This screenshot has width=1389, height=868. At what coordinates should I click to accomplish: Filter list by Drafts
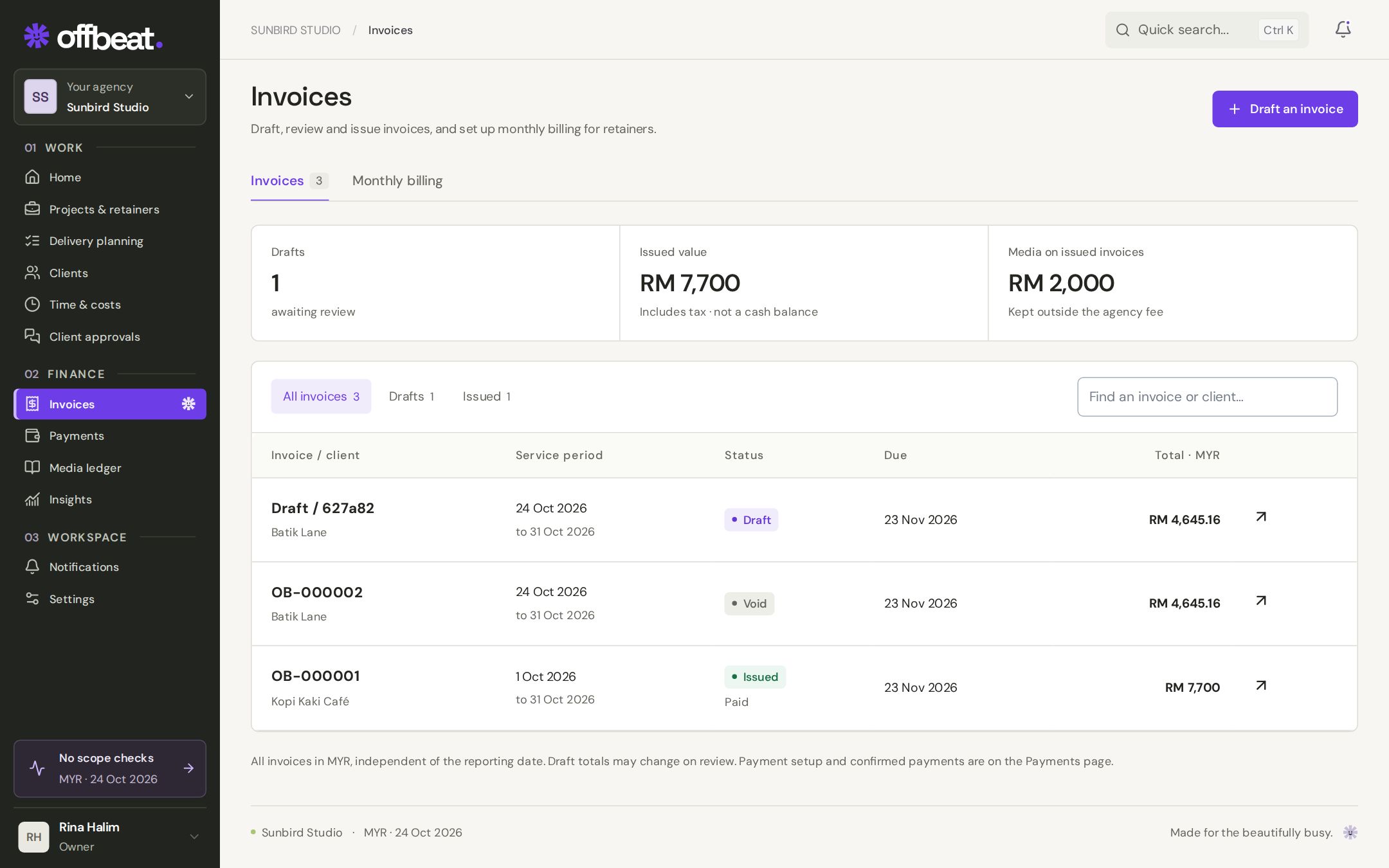pos(412,397)
